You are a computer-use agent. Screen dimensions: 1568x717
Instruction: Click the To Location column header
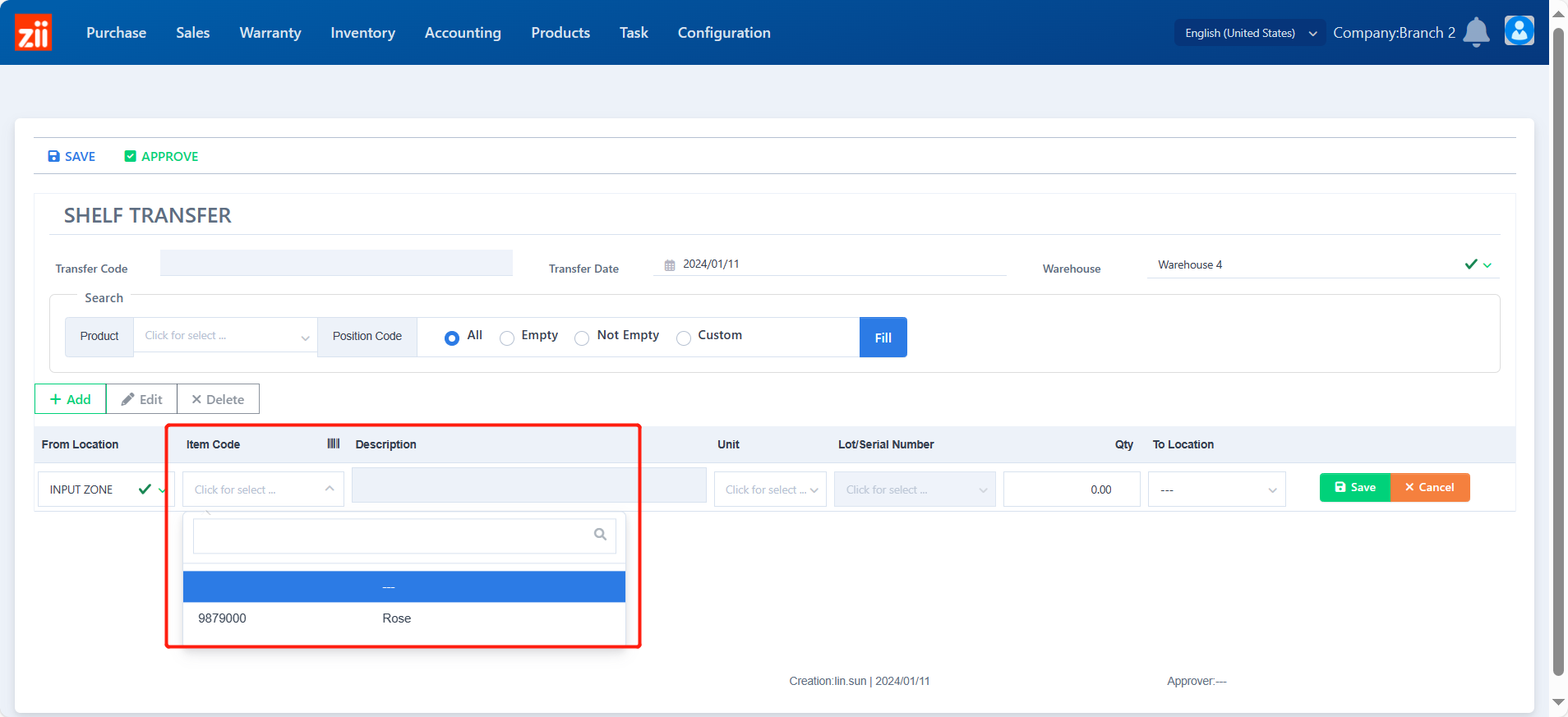click(x=1183, y=444)
